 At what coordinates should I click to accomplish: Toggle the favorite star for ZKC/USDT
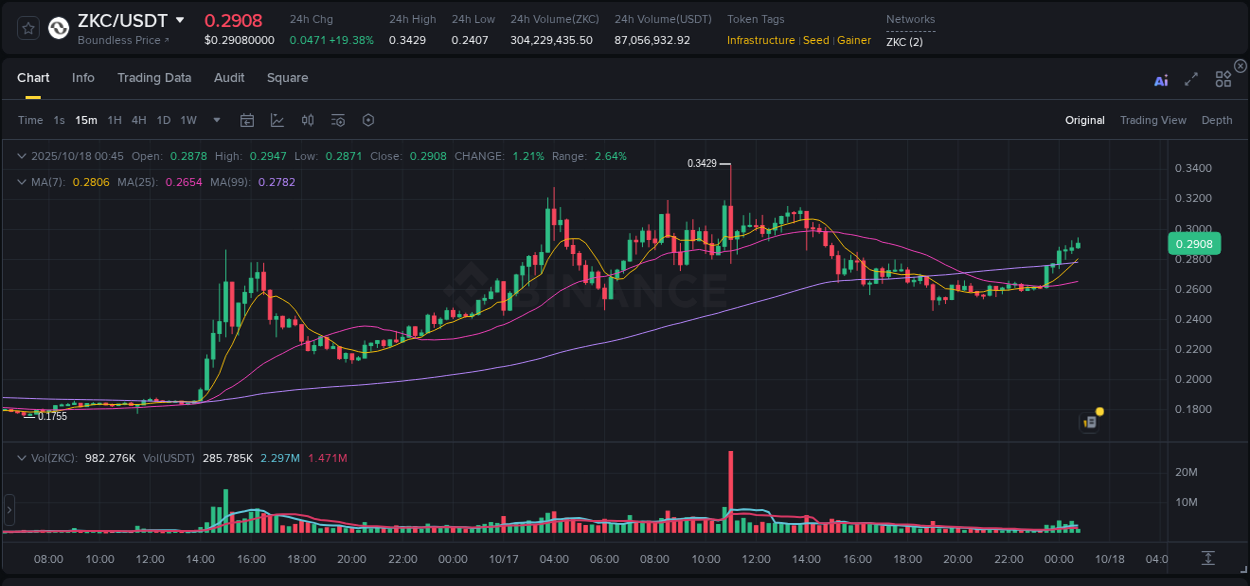point(27,28)
